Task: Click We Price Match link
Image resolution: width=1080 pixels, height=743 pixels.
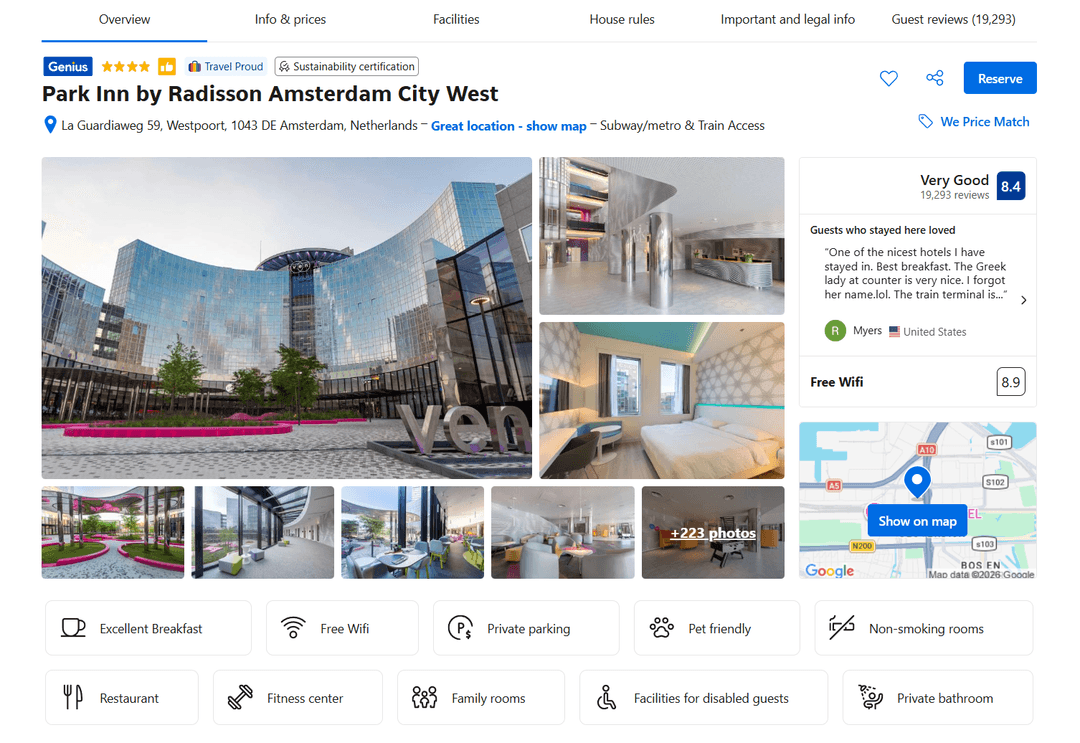Action: [x=985, y=121]
